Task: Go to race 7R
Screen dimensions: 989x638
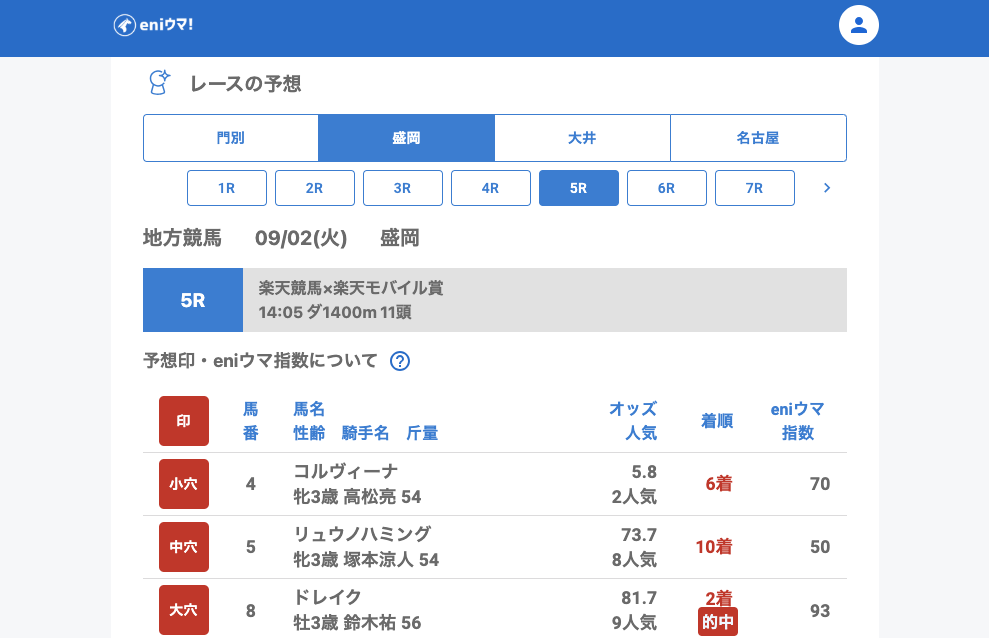Action: click(x=755, y=188)
